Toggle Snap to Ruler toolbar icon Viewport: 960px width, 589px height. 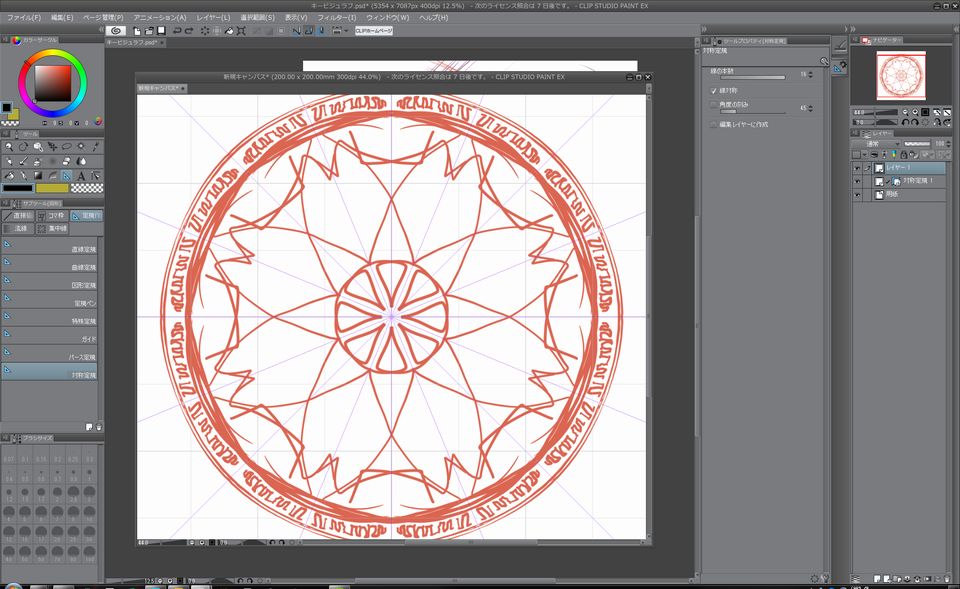pos(296,31)
